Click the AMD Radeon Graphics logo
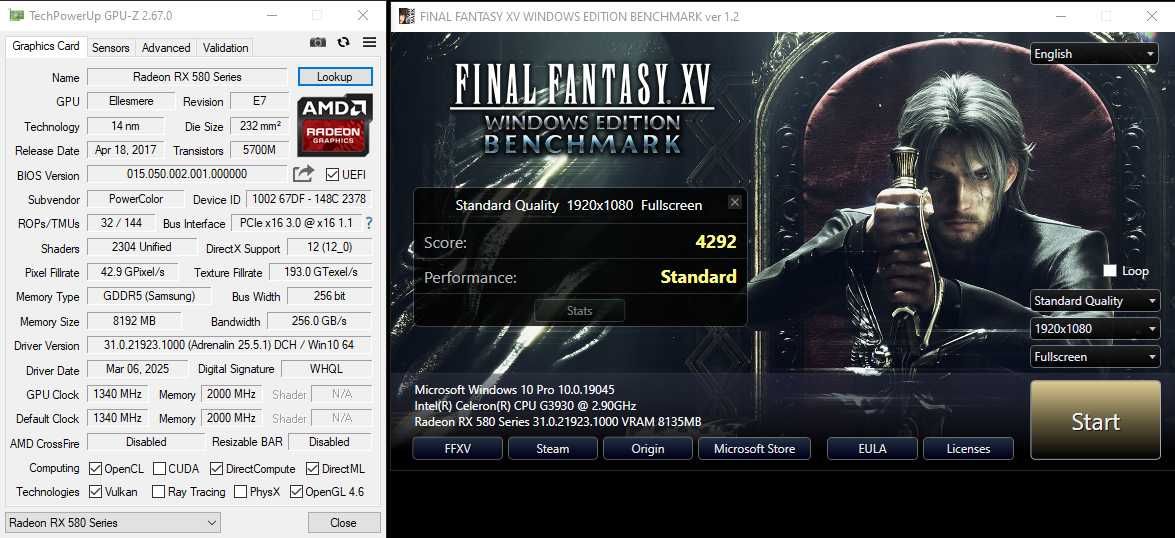The width and height of the screenshot is (1175, 538). point(334,124)
